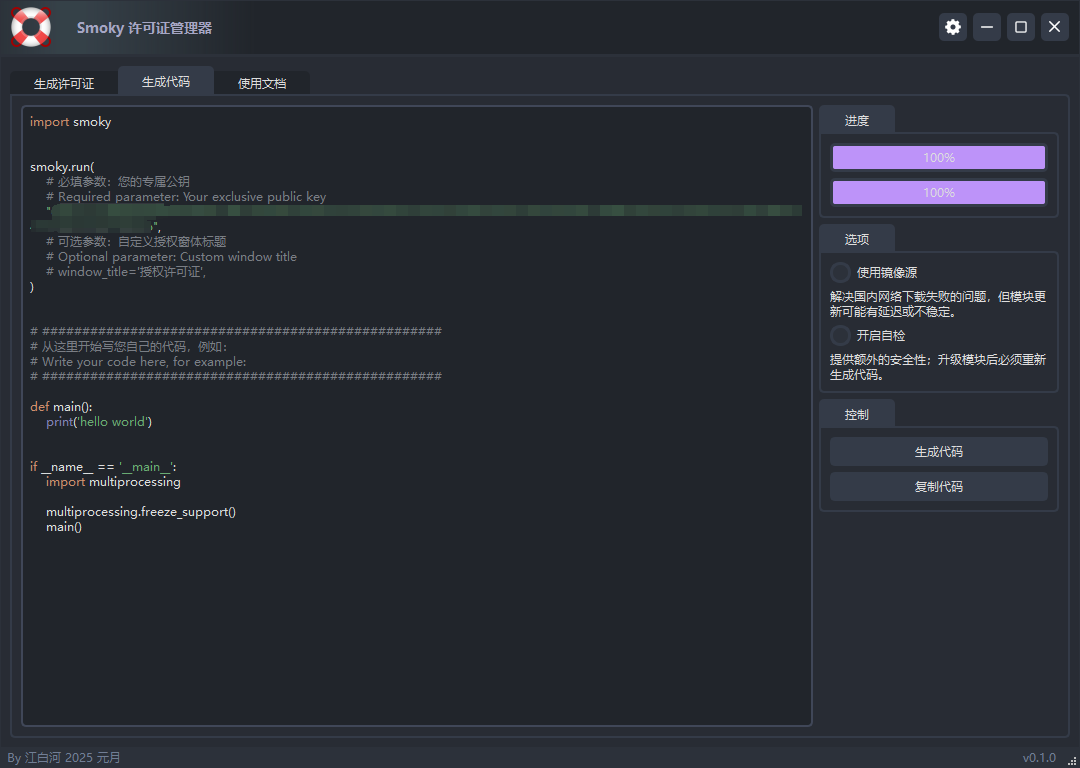Image resolution: width=1080 pixels, height=768 pixels.
Task: Click the 复制代码 button
Action: [938, 487]
